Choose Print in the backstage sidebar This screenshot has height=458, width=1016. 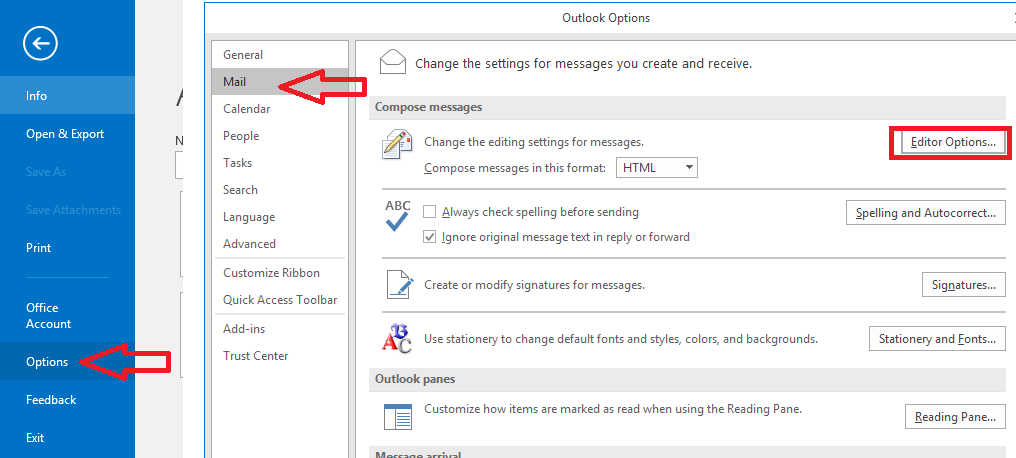(67, 247)
